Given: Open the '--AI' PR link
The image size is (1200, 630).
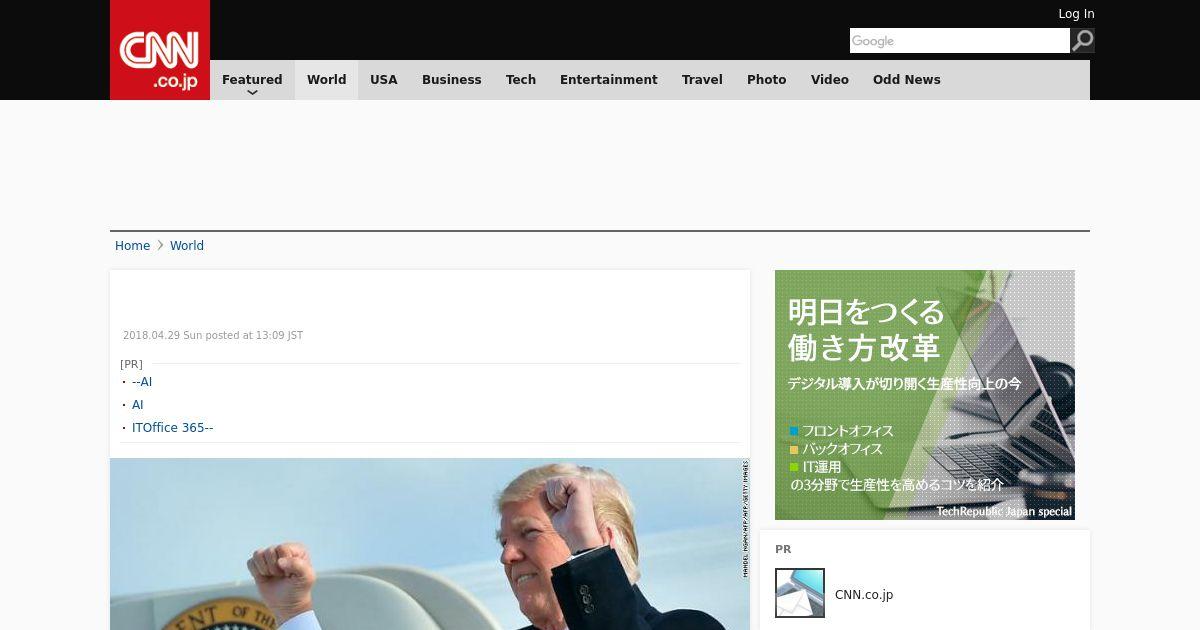Looking at the screenshot, I should pos(142,382).
